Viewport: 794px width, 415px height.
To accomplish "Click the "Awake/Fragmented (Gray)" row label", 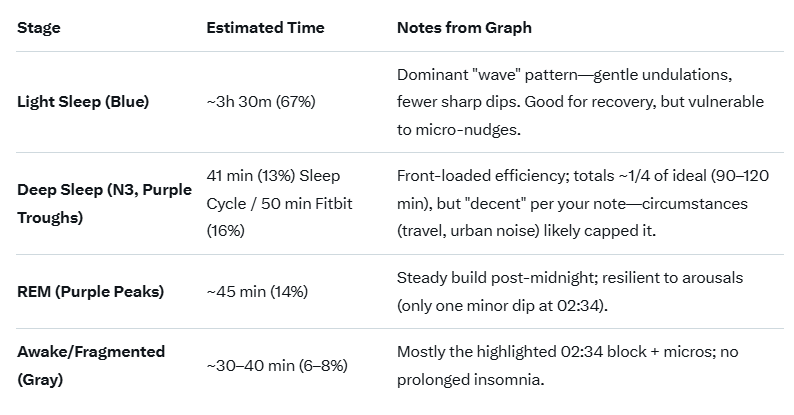I will [90, 366].
